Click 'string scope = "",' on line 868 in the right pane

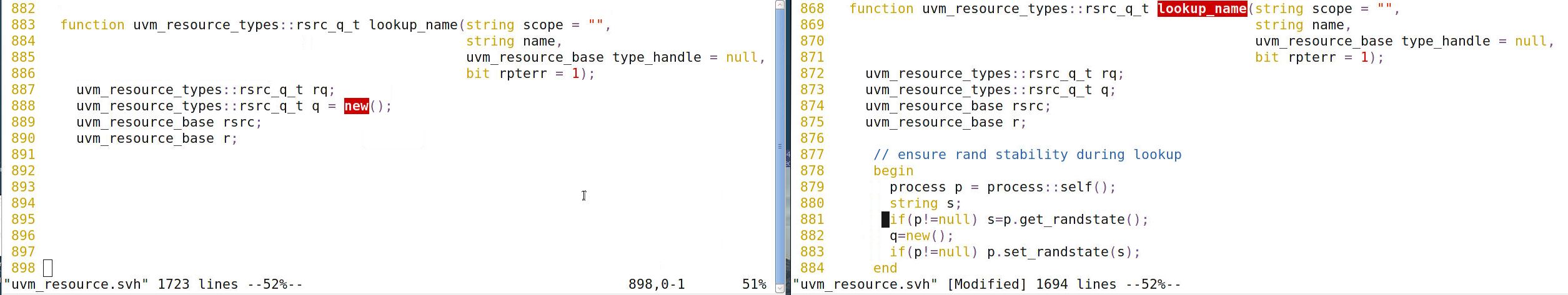click(1327, 9)
